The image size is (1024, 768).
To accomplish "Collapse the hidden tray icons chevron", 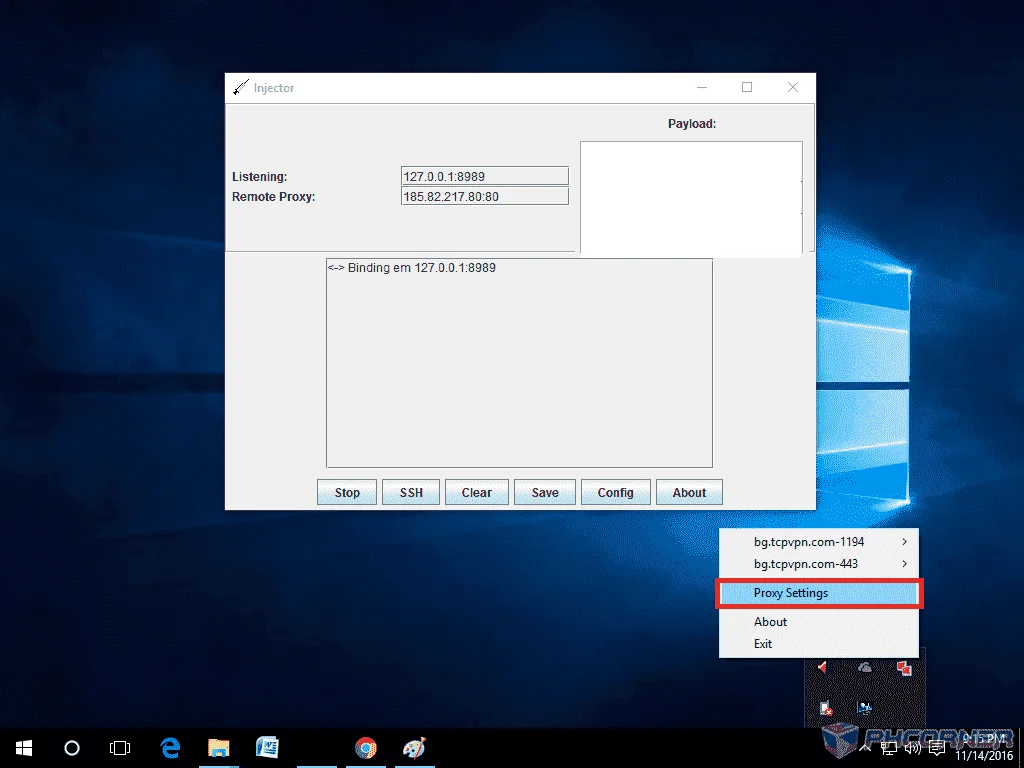I will click(x=865, y=748).
